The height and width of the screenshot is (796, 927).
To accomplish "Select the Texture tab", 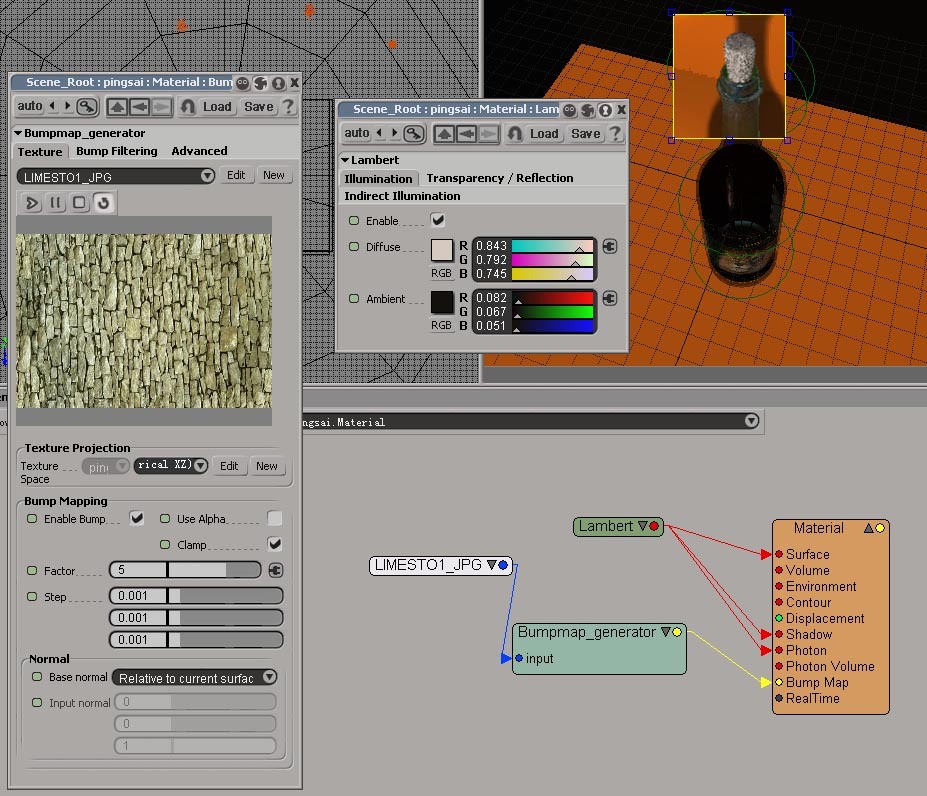I will pyautogui.click(x=40, y=152).
